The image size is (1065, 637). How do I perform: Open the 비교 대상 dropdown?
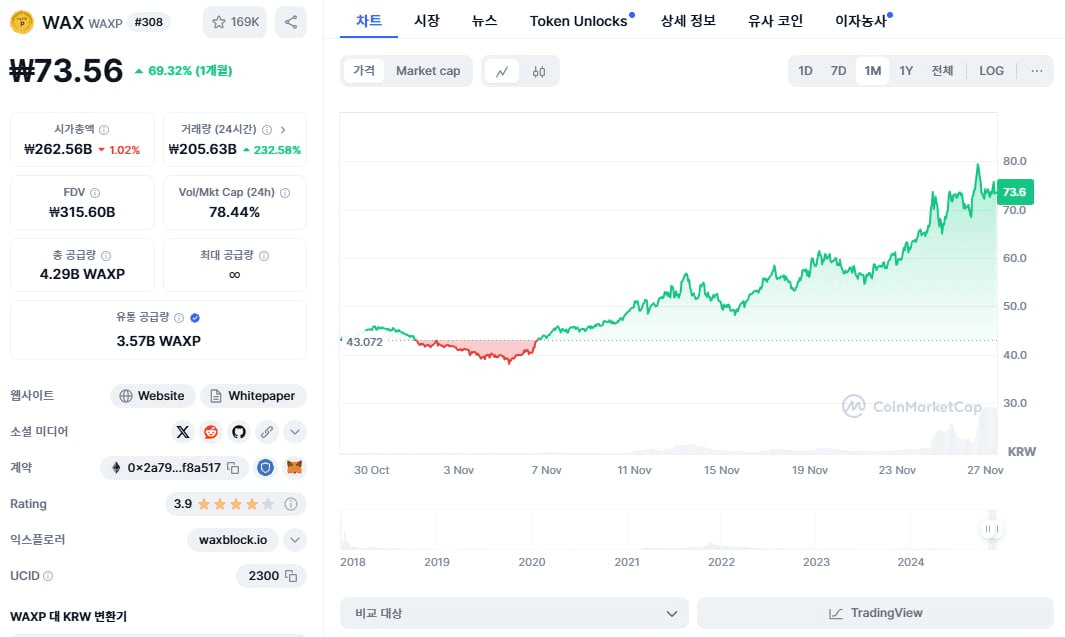click(x=514, y=613)
